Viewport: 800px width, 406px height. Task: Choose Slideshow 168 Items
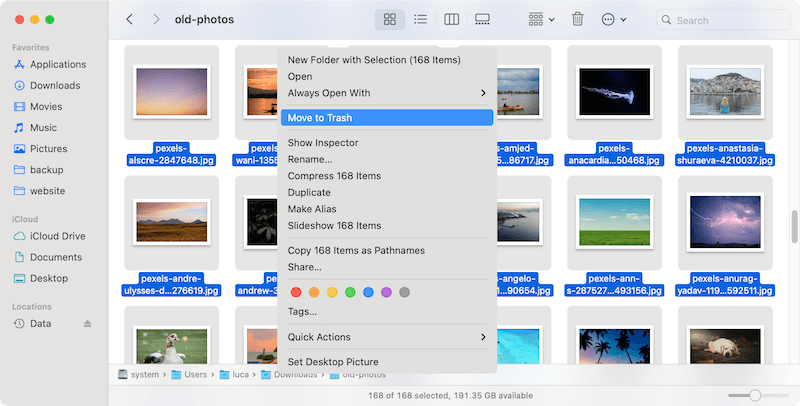point(387,225)
